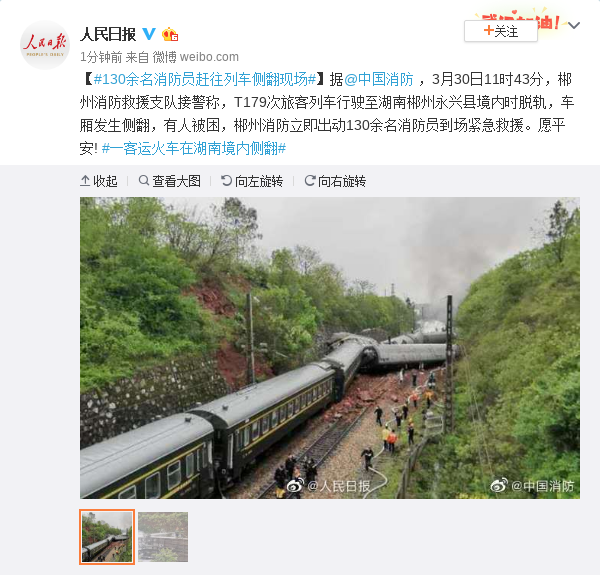The height and width of the screenshot is (575, 600).
Task: Follow the account with +关注 button
Action: pyautogui.click(x=501, y=31)
